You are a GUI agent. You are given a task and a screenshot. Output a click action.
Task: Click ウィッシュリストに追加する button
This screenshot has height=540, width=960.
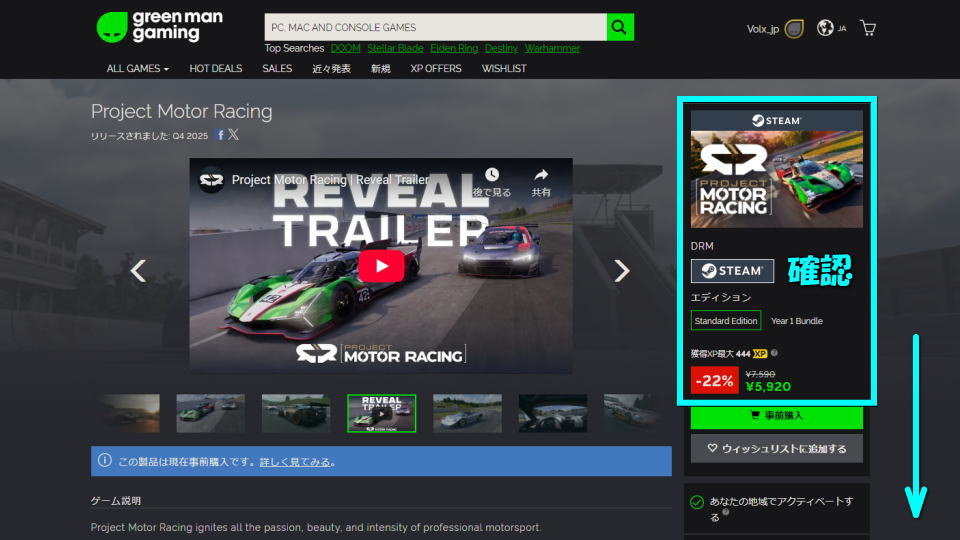776,448
